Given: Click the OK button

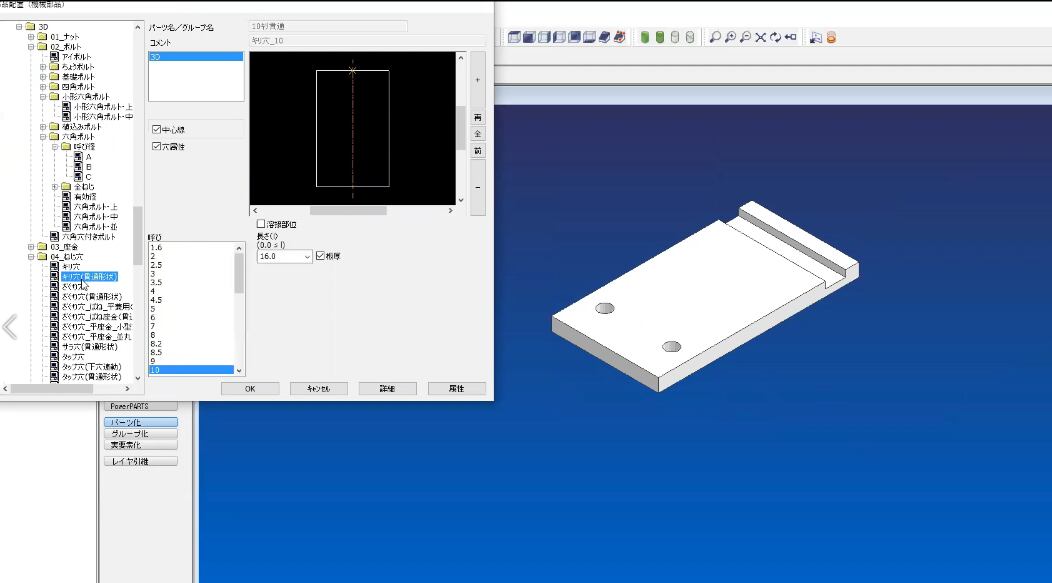Looking at the screenshot, I should coord(249,388).
